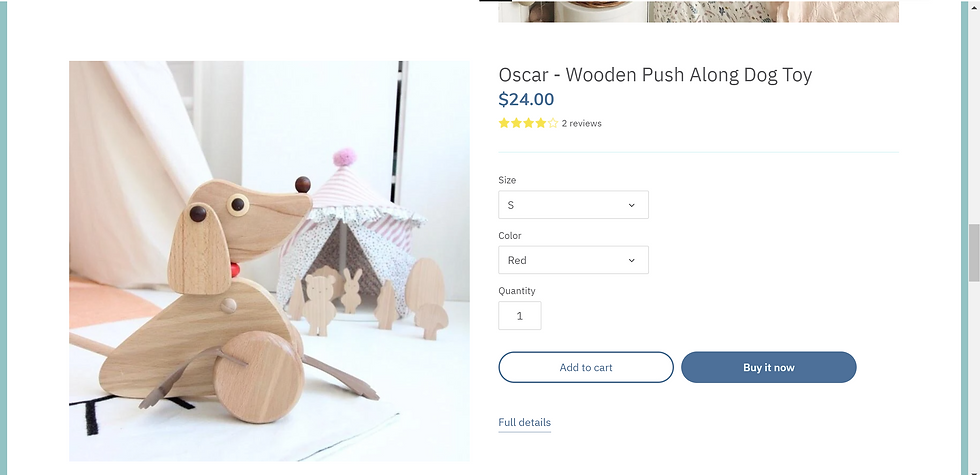
Task: Open the Size dropdown showing S
Action: point(573,205)
